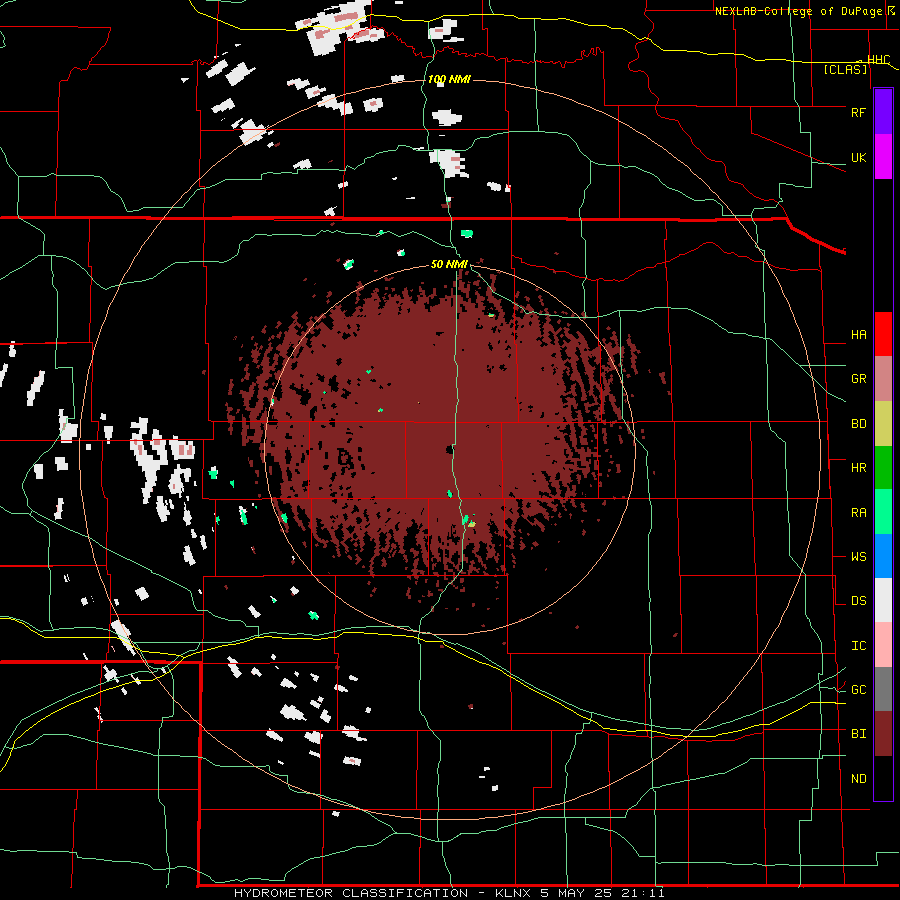Image resolution: width=900 pixels, height=900 pixels.
Task: Click the white DS dry snow swatch
Action: point(883,600)
